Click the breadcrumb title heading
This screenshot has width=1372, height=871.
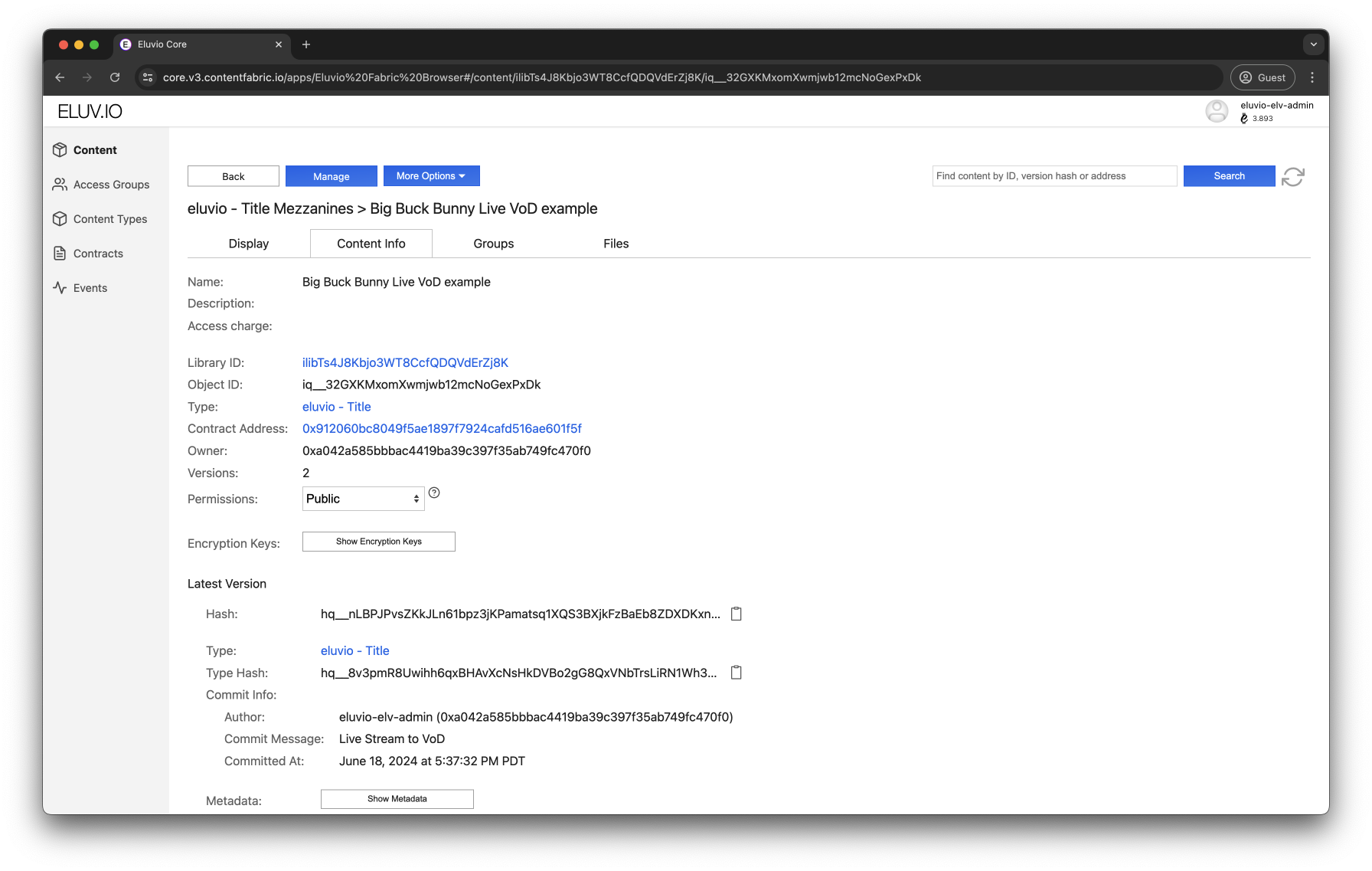(393, 208)
